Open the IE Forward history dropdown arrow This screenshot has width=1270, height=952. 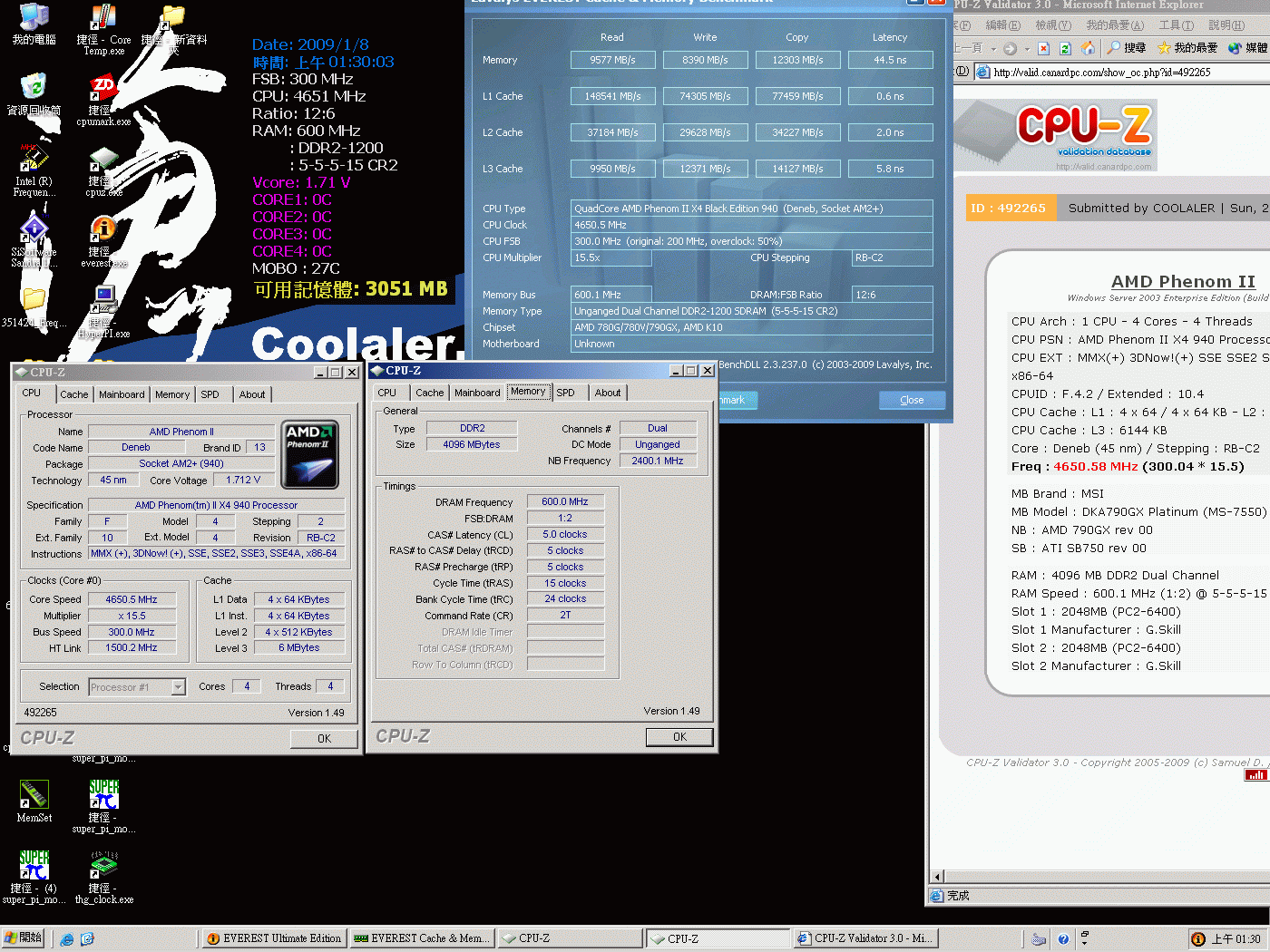(1027, 49)
